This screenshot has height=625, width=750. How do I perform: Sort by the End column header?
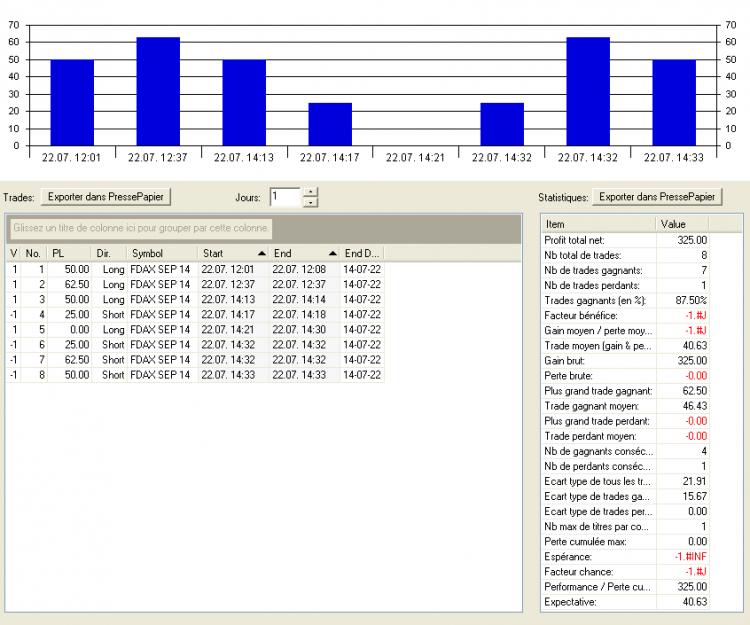coord(304,253)
